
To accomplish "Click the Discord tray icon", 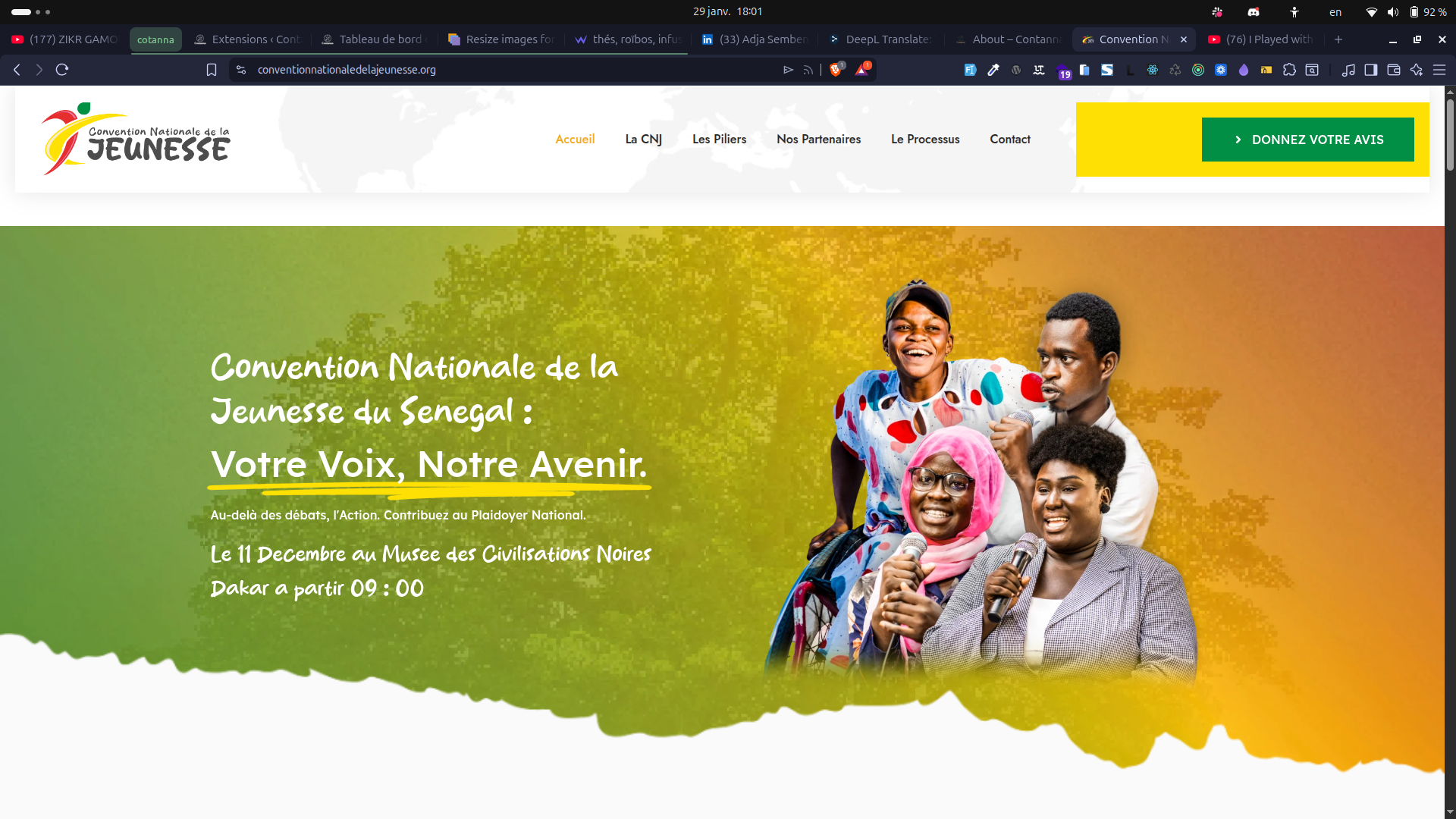I will 1254,11.
